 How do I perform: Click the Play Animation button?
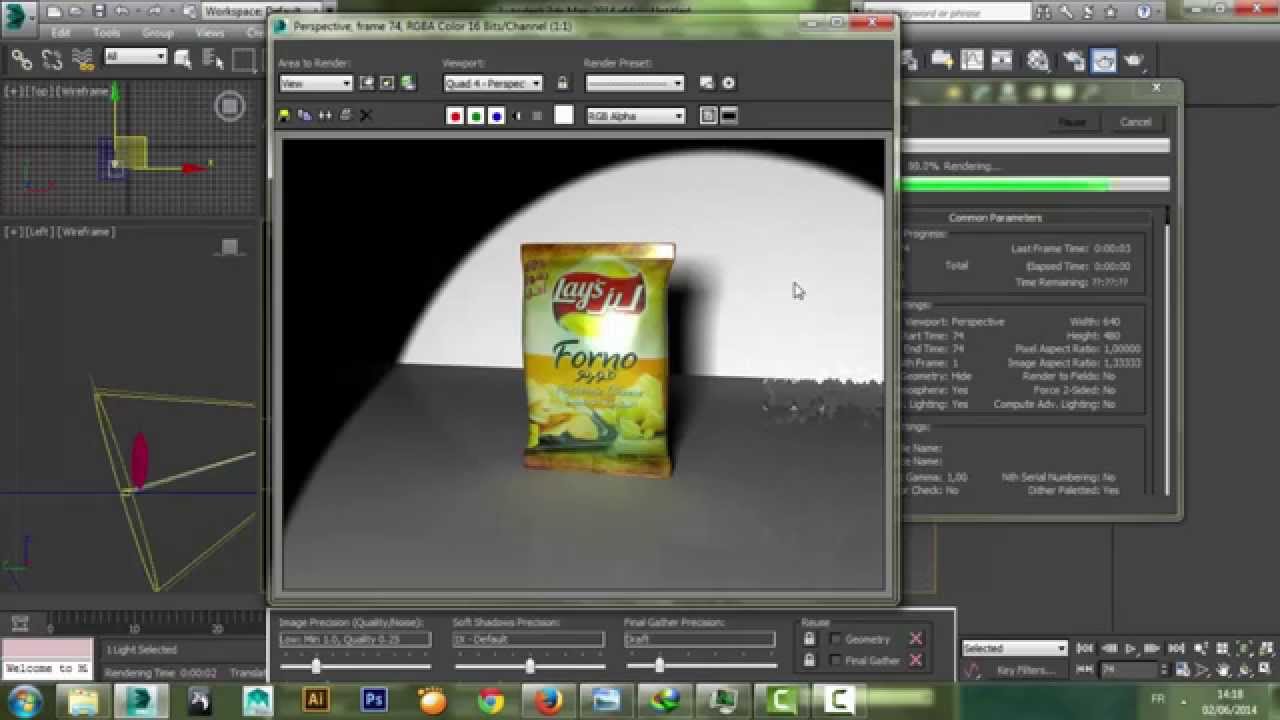click(x=1131, y=649)
